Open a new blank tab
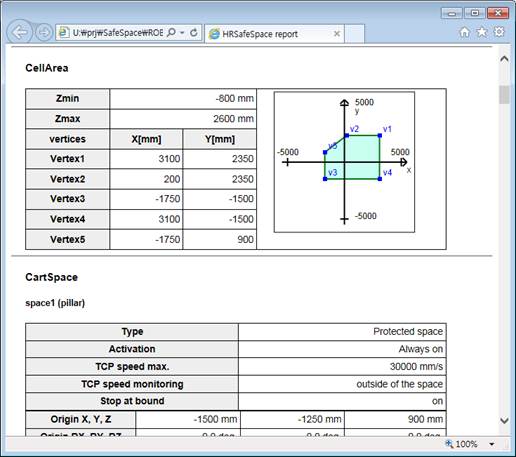Screen dimensions: 516x457 pyautogui.click(x=354, y=34)
